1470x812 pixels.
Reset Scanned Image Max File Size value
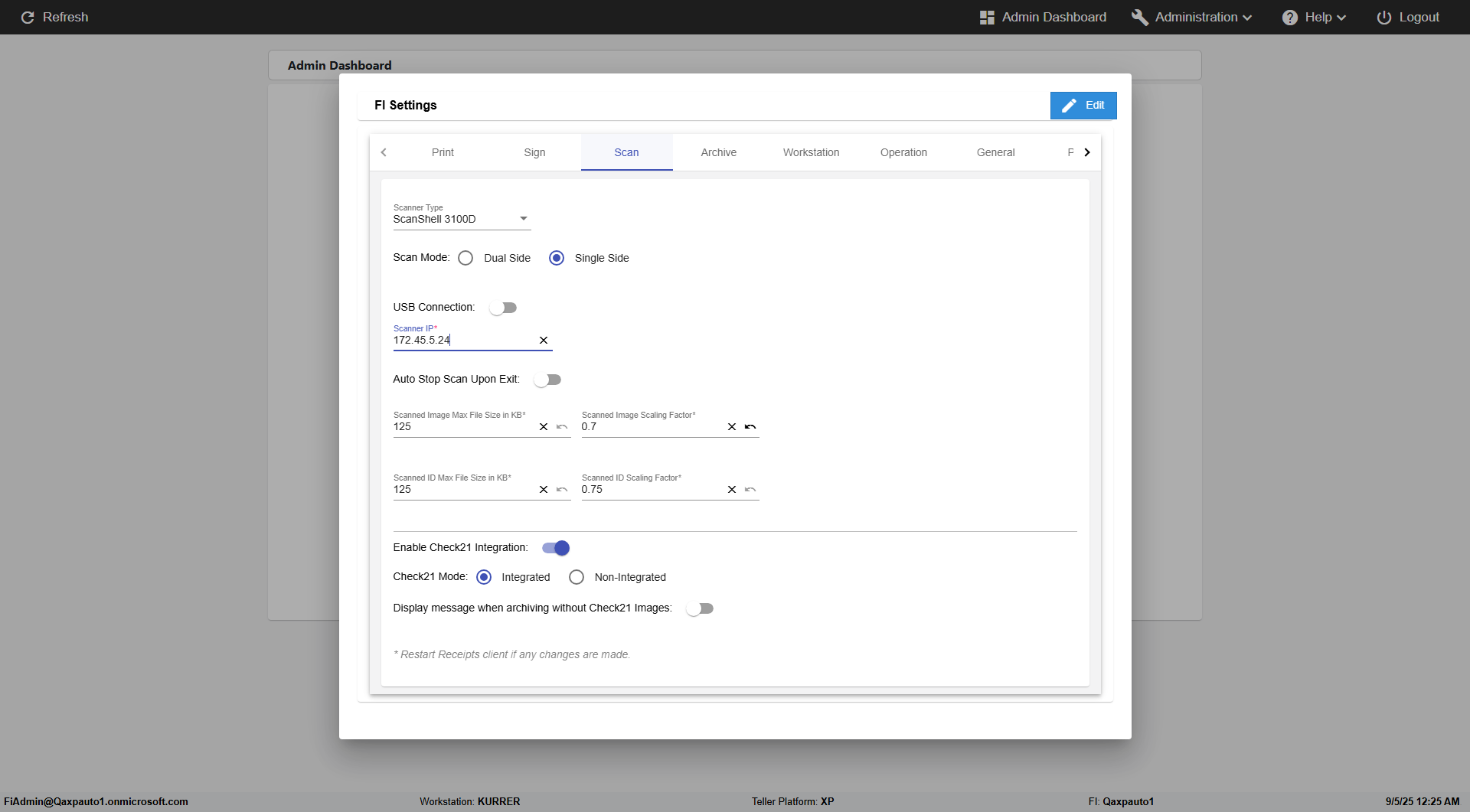(562, 427)
